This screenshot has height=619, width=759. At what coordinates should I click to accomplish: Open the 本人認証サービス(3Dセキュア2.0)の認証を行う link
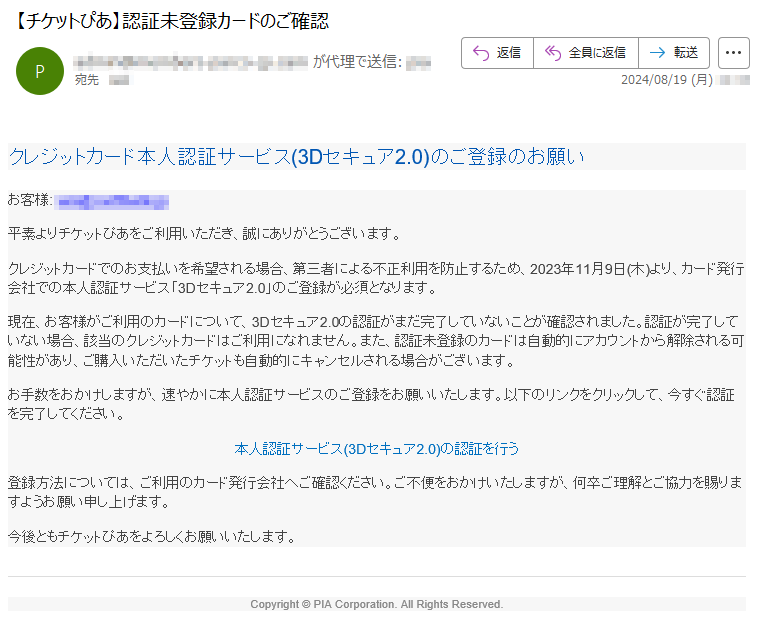(x=376, y=449)
